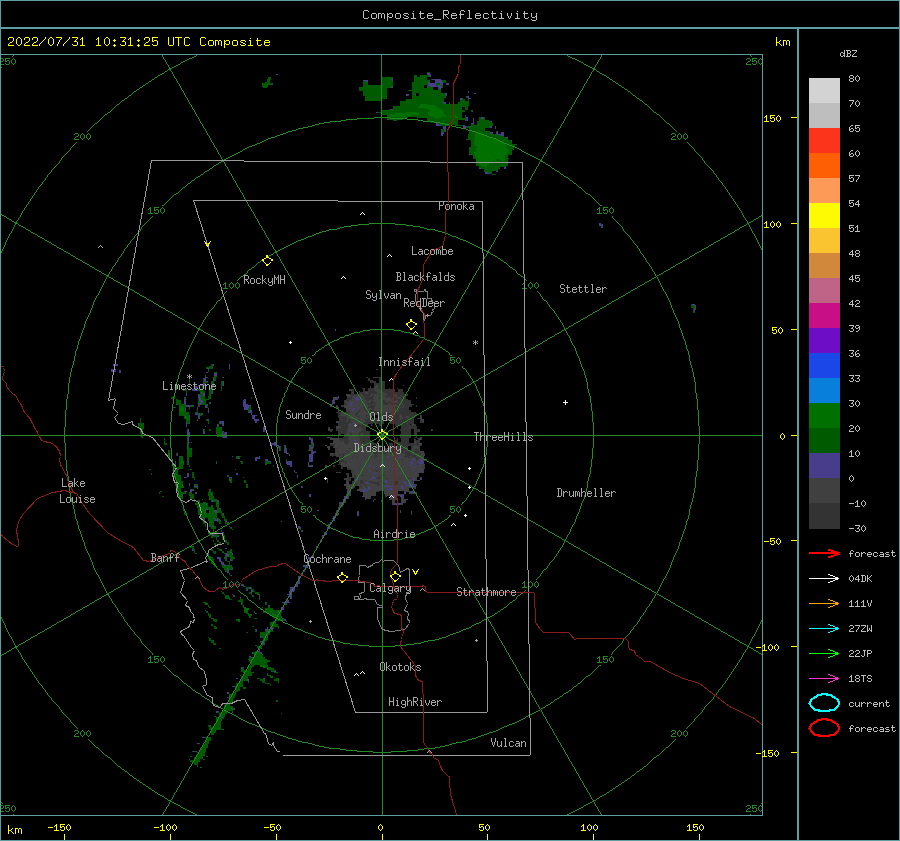Screen dimensions: 900x841
Task: Click the Stettler town label
Action: tap(583, 289)
